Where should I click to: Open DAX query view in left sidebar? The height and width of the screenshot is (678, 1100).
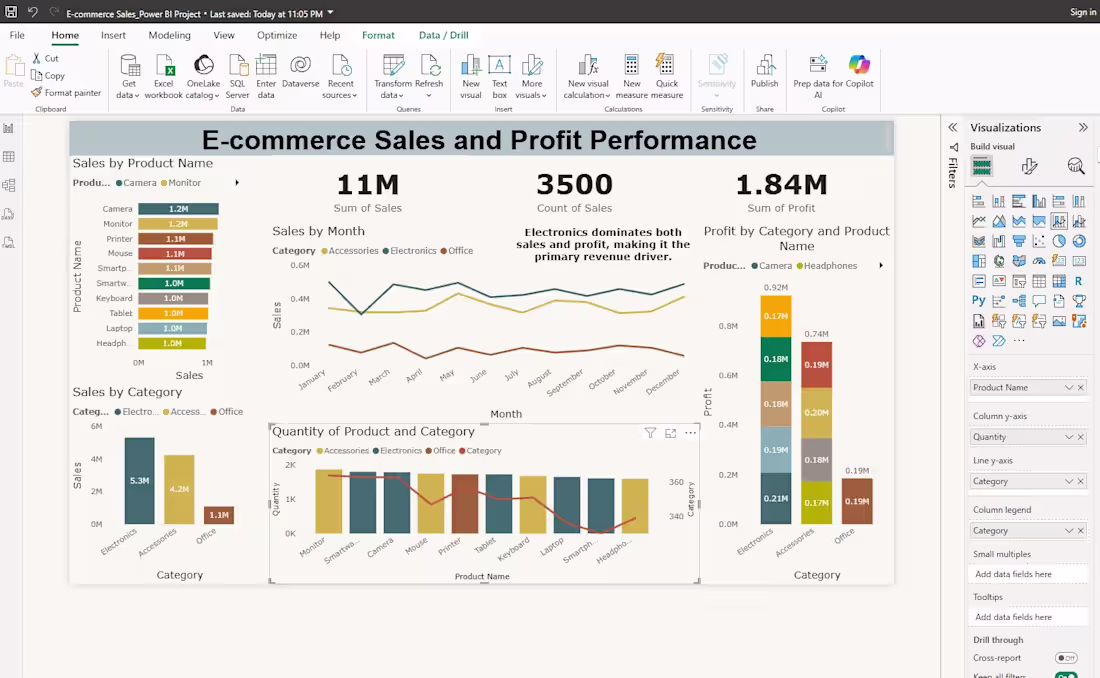pos(9,214)
